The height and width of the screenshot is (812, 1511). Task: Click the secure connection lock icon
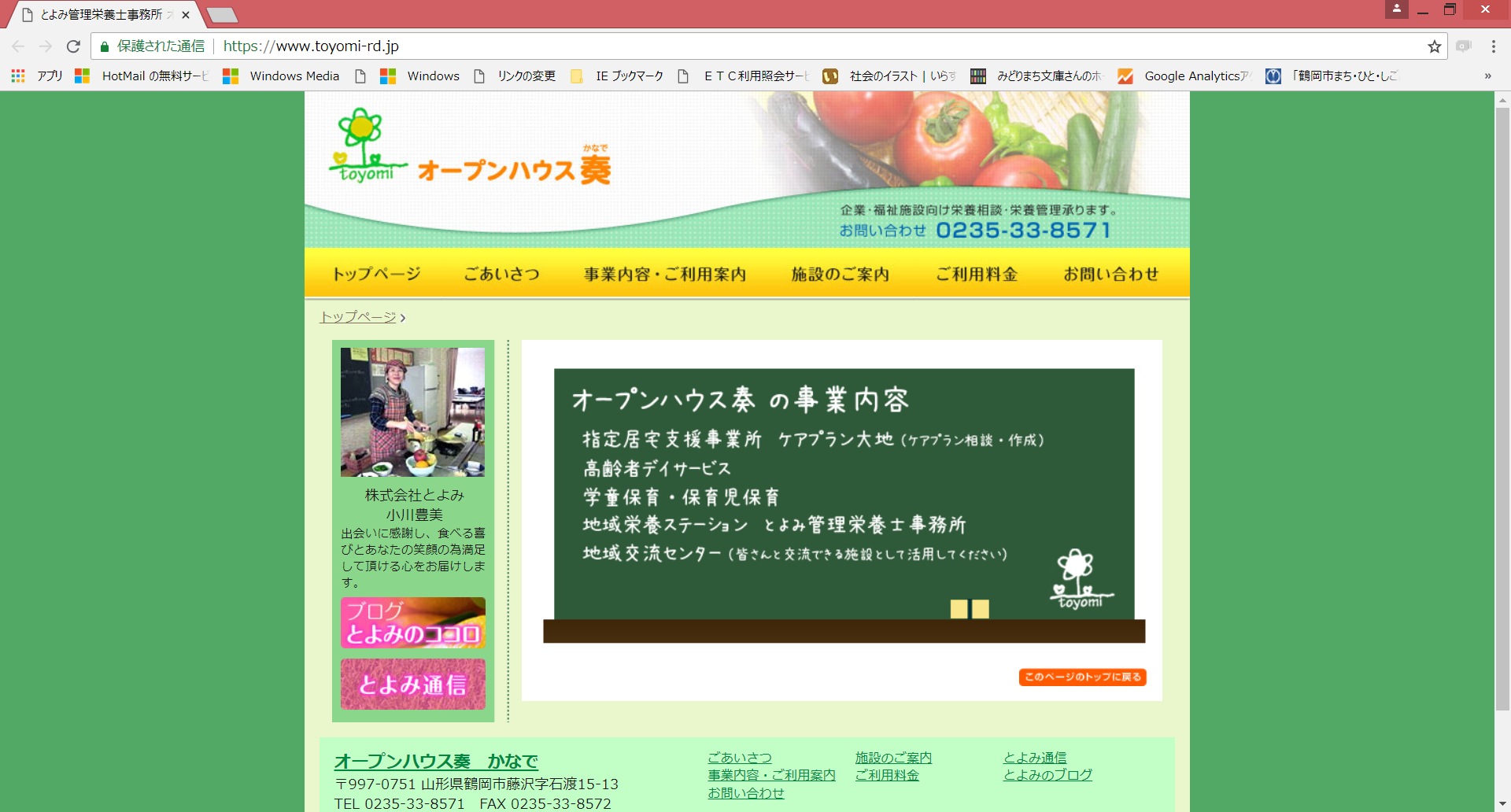pos(104,46)
